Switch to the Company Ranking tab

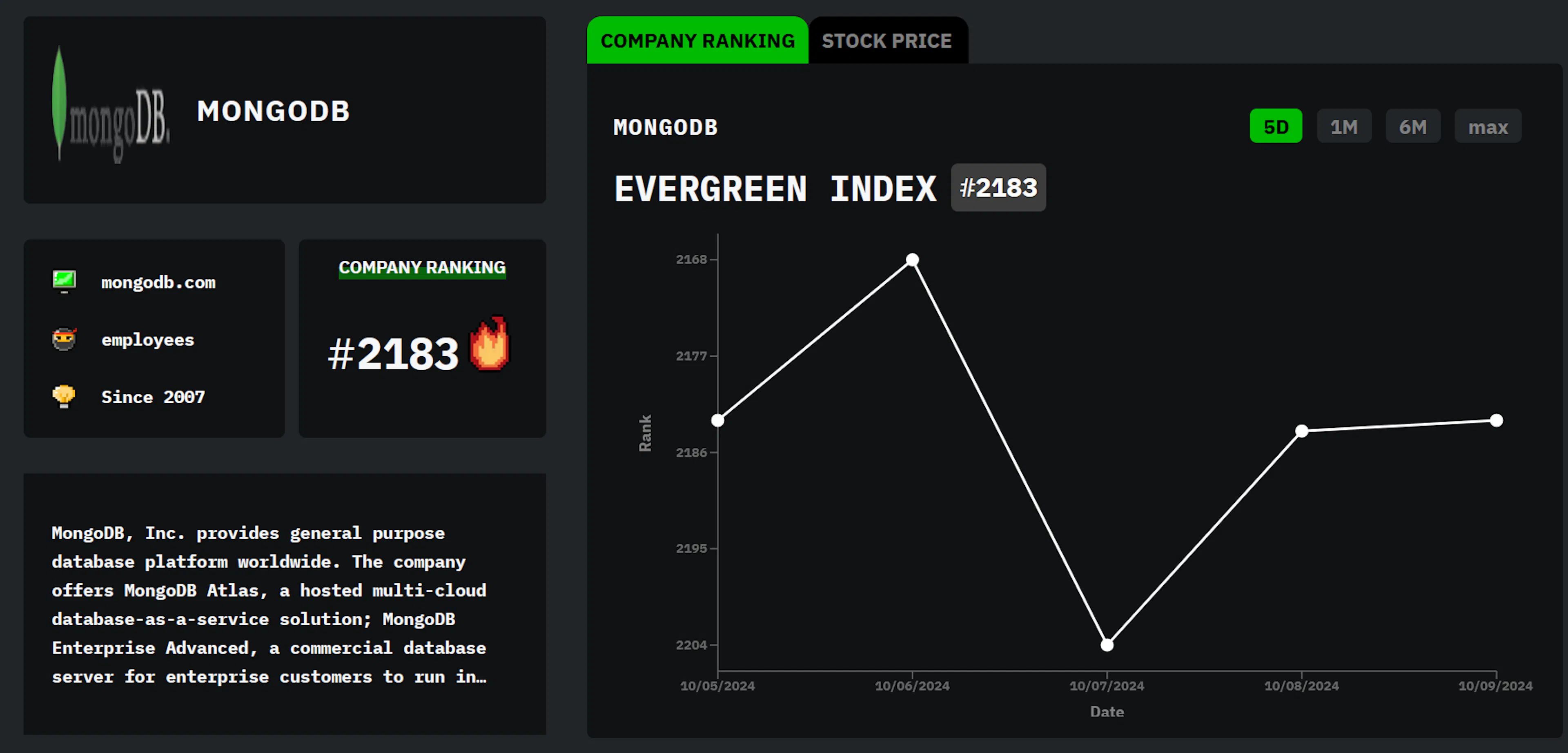point(697,40)
